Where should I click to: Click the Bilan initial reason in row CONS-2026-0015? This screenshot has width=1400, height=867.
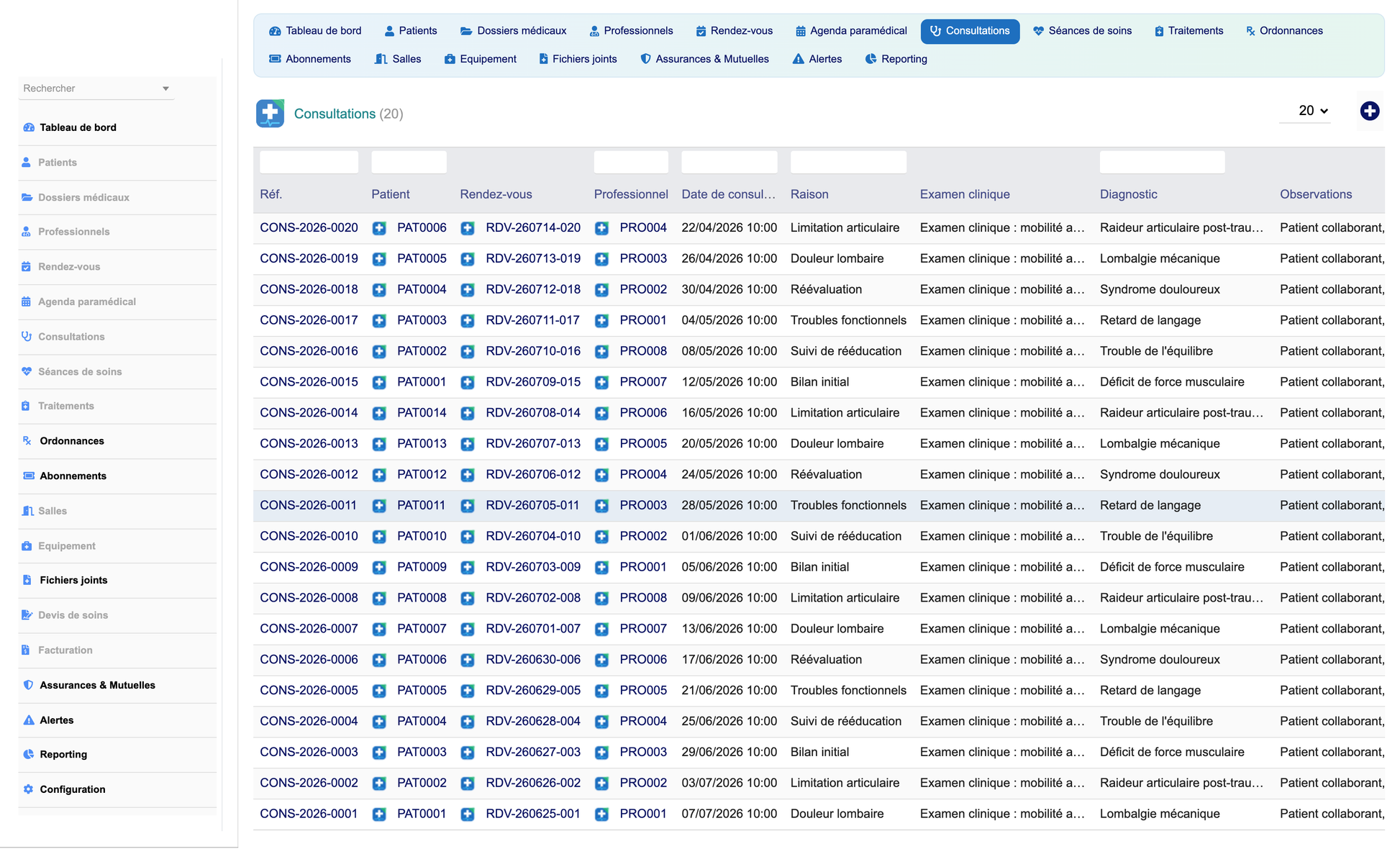pos(819,382)
